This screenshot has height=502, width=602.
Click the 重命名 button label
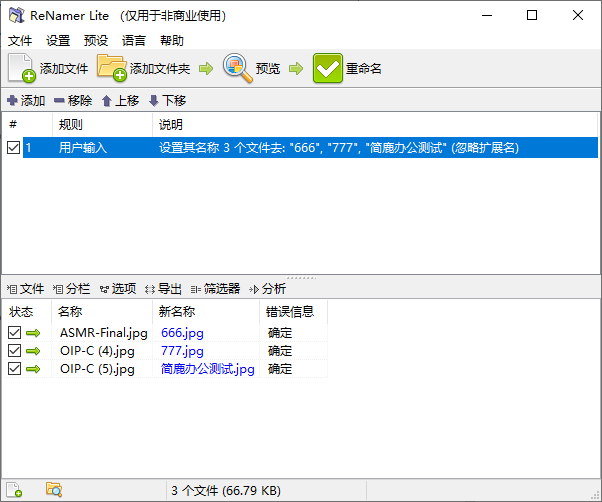coord(364,69)
